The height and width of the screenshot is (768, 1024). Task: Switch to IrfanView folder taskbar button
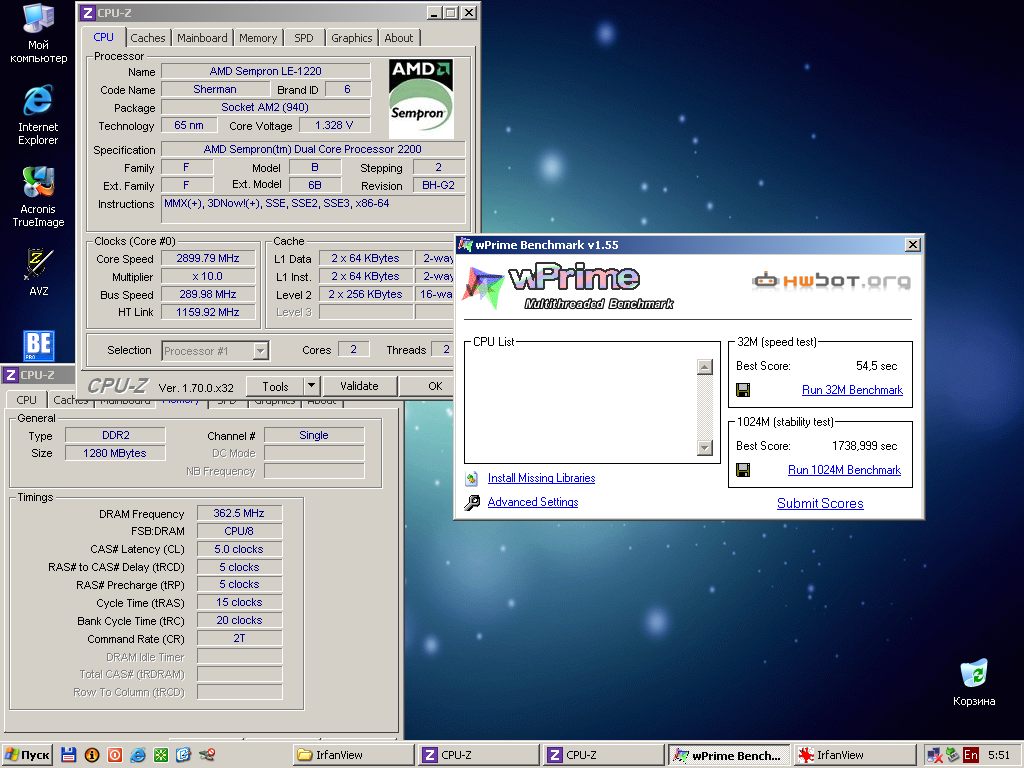click(x=353, y=755)
